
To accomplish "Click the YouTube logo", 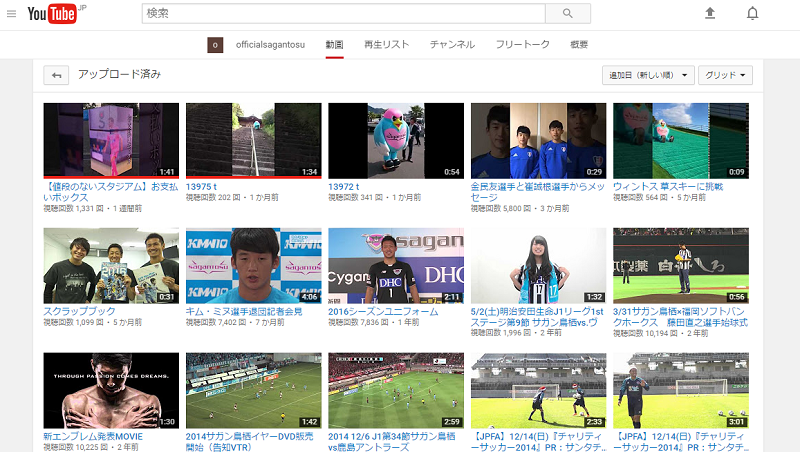I will tap(56, 14).
